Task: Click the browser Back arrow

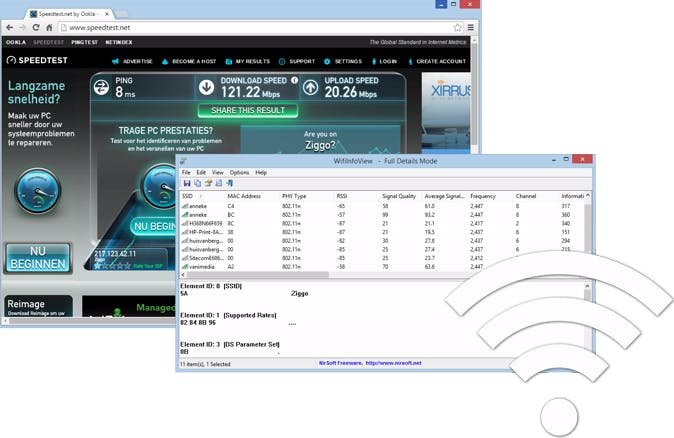Action: tap(9, 28)
